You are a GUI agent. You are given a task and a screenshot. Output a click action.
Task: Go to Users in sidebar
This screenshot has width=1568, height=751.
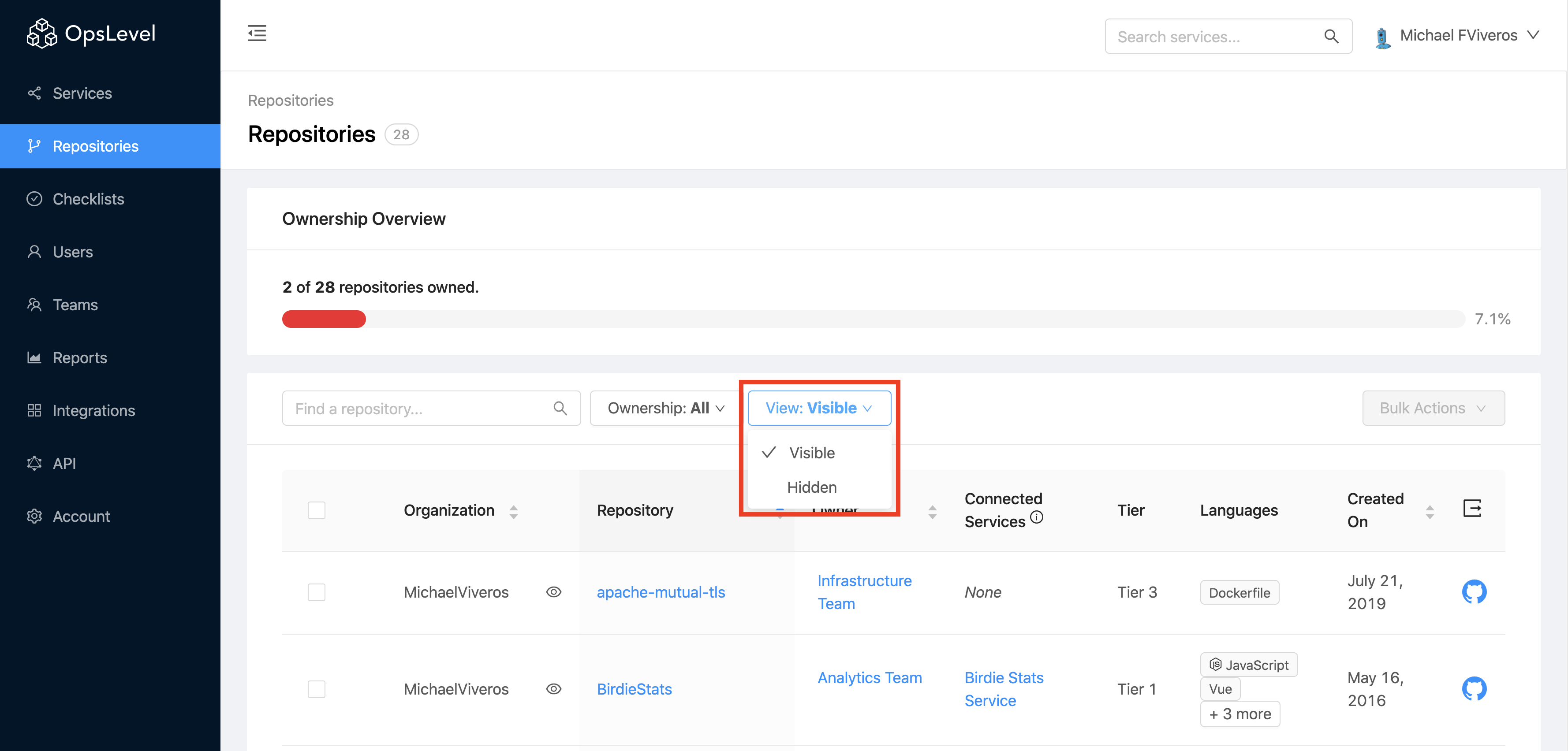110,252
